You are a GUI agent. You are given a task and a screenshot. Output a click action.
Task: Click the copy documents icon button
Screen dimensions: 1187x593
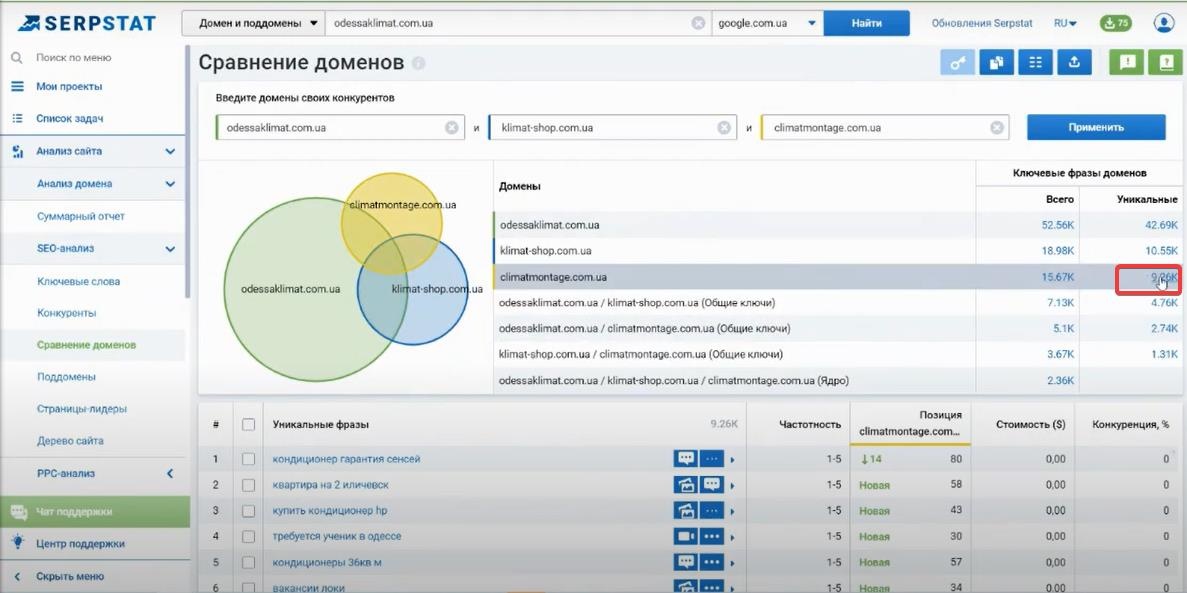996,62
